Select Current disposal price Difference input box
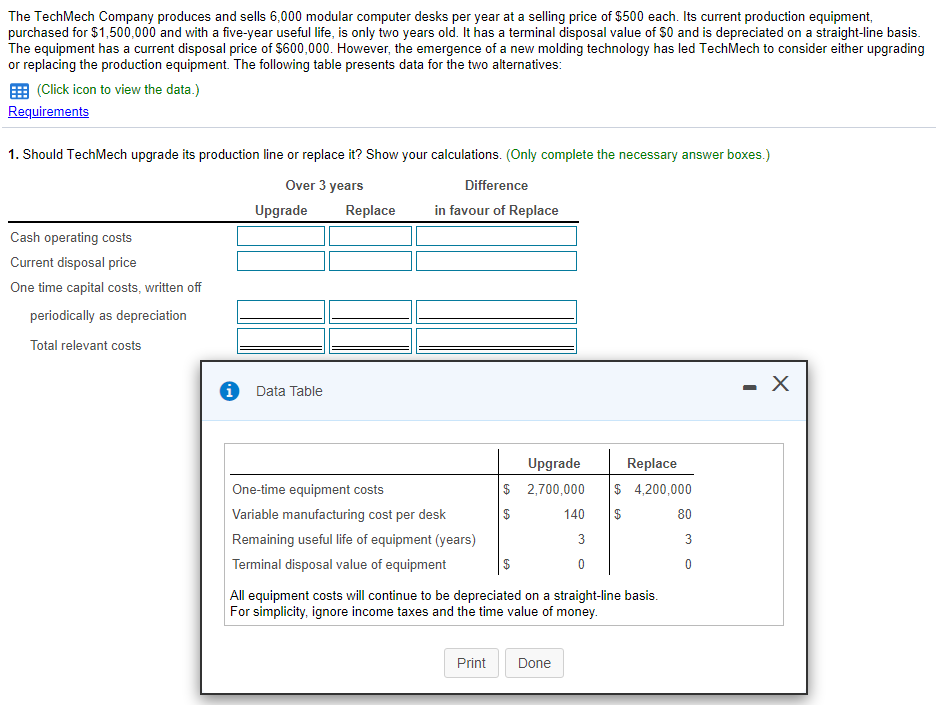 click(496, 261)
